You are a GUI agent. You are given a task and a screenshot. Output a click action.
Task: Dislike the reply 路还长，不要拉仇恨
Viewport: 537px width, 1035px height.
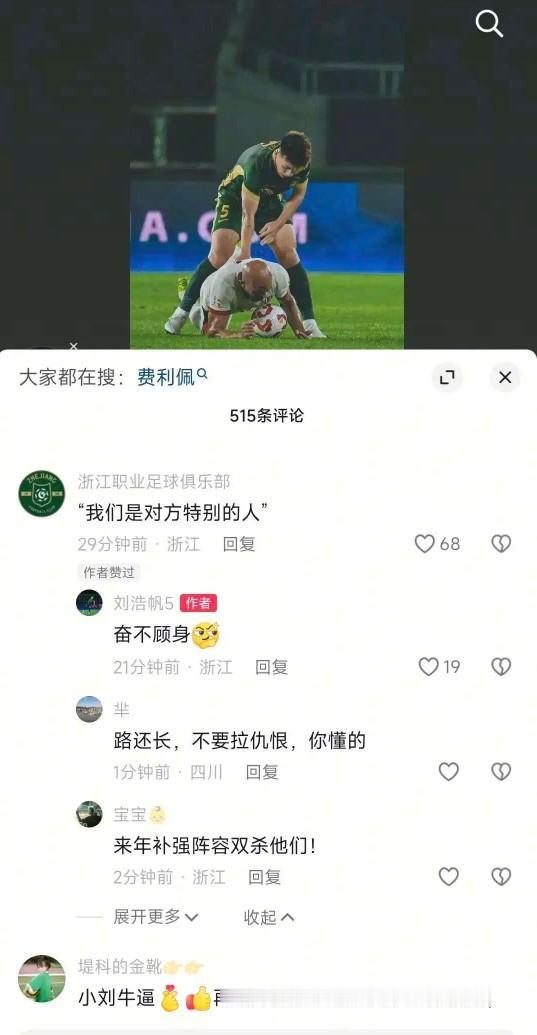click(501, 772)
